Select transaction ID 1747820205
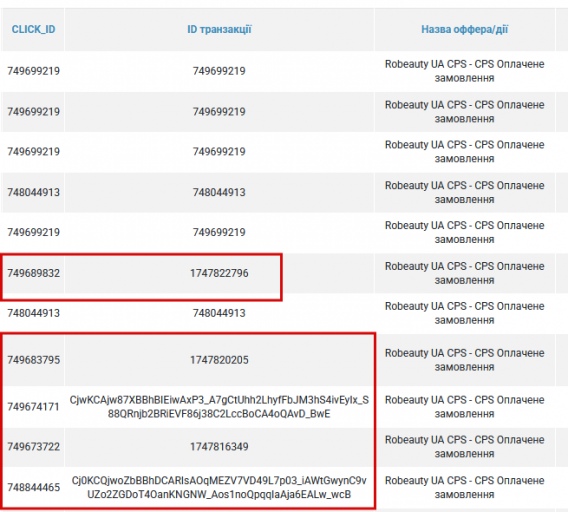This screenshot has width=568, height=512. tap(219, 360)
